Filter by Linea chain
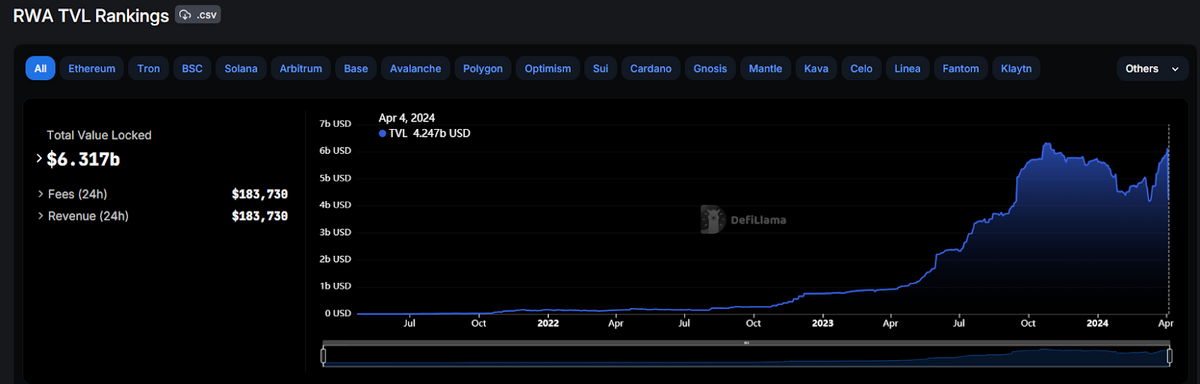This screenshot has height=384, width=1200. 908,69
